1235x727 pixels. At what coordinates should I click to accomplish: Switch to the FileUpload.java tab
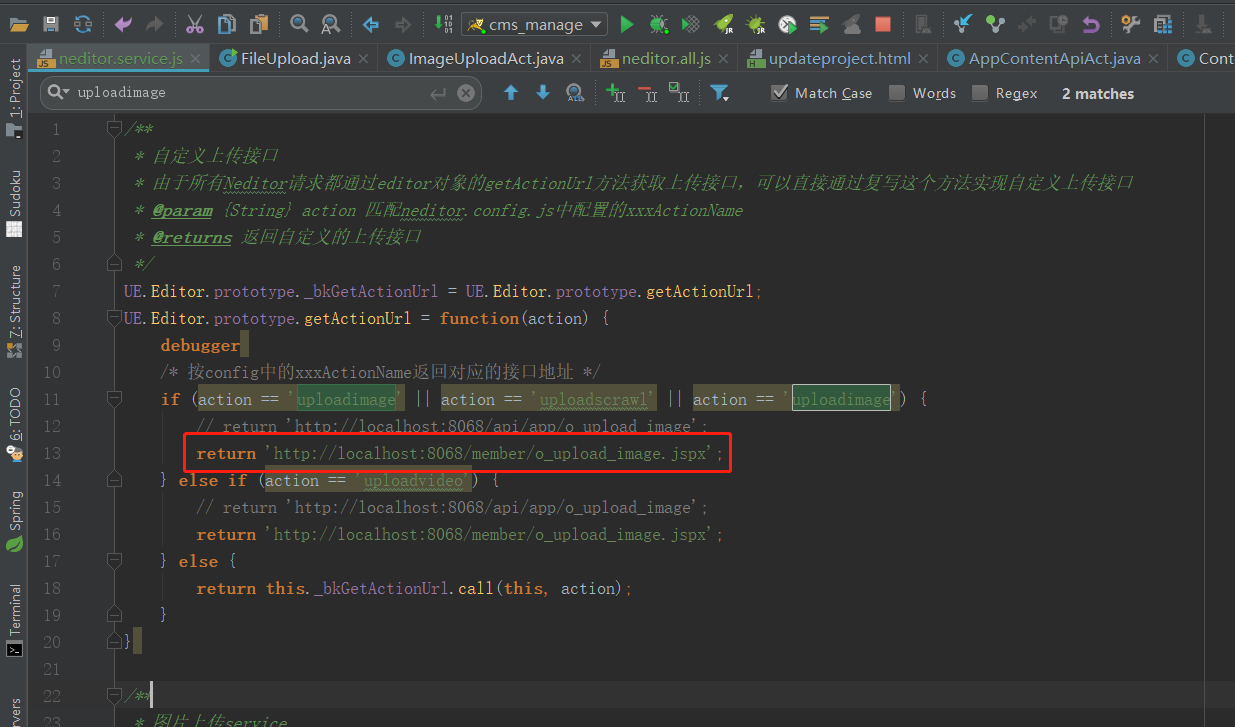click(294, 59)
